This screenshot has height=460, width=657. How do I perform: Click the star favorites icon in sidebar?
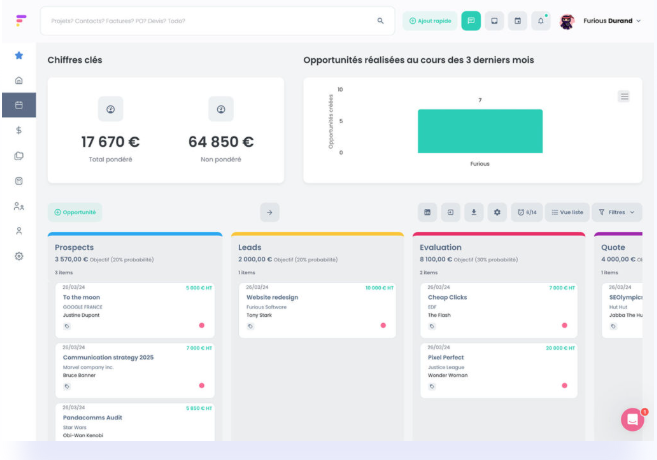coord(19,55)
